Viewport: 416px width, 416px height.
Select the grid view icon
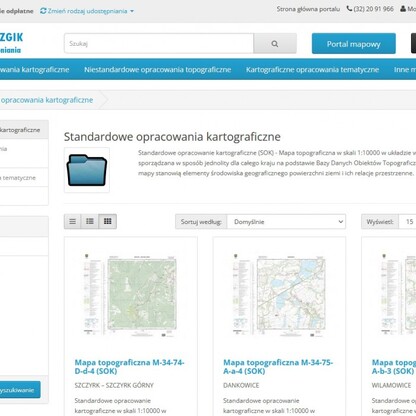pyautogui.click(x=108, y=221)
